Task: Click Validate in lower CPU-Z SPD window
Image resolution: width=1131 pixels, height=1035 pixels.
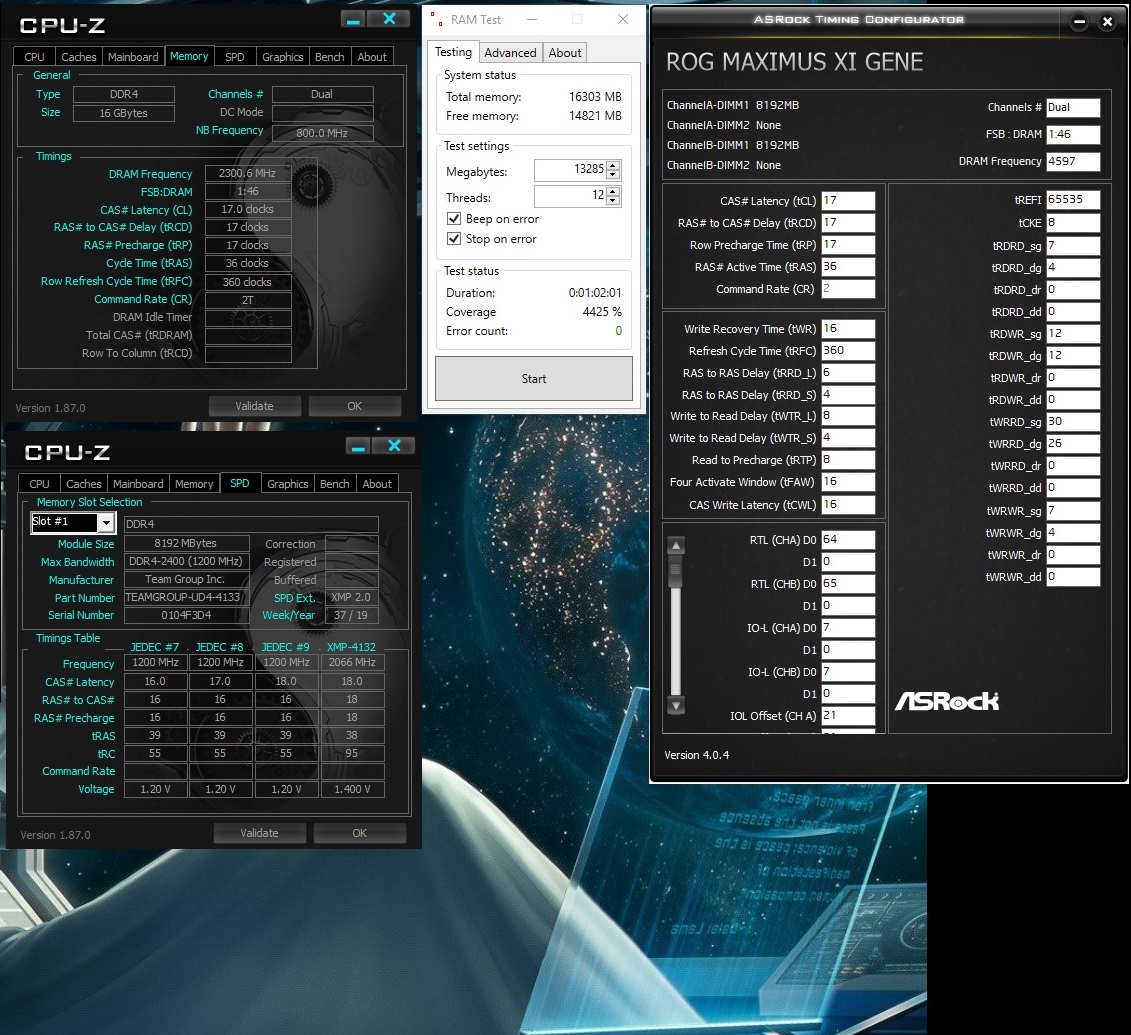Action: [259, 833]
